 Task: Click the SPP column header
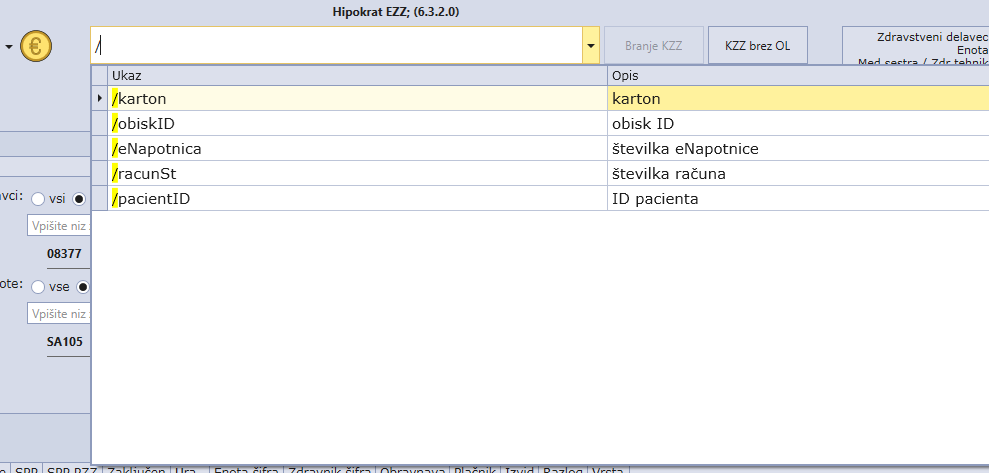pos(26,470)
